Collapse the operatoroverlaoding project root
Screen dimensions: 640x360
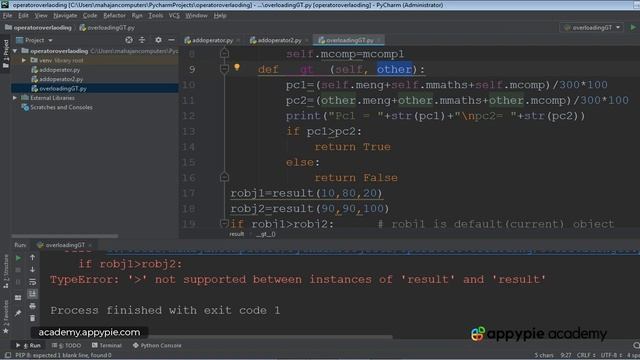15,51
